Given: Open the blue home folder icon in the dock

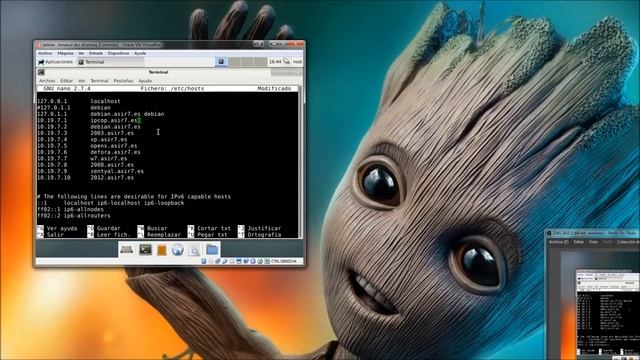Looking at the screenshot, I should click(212, 249).
